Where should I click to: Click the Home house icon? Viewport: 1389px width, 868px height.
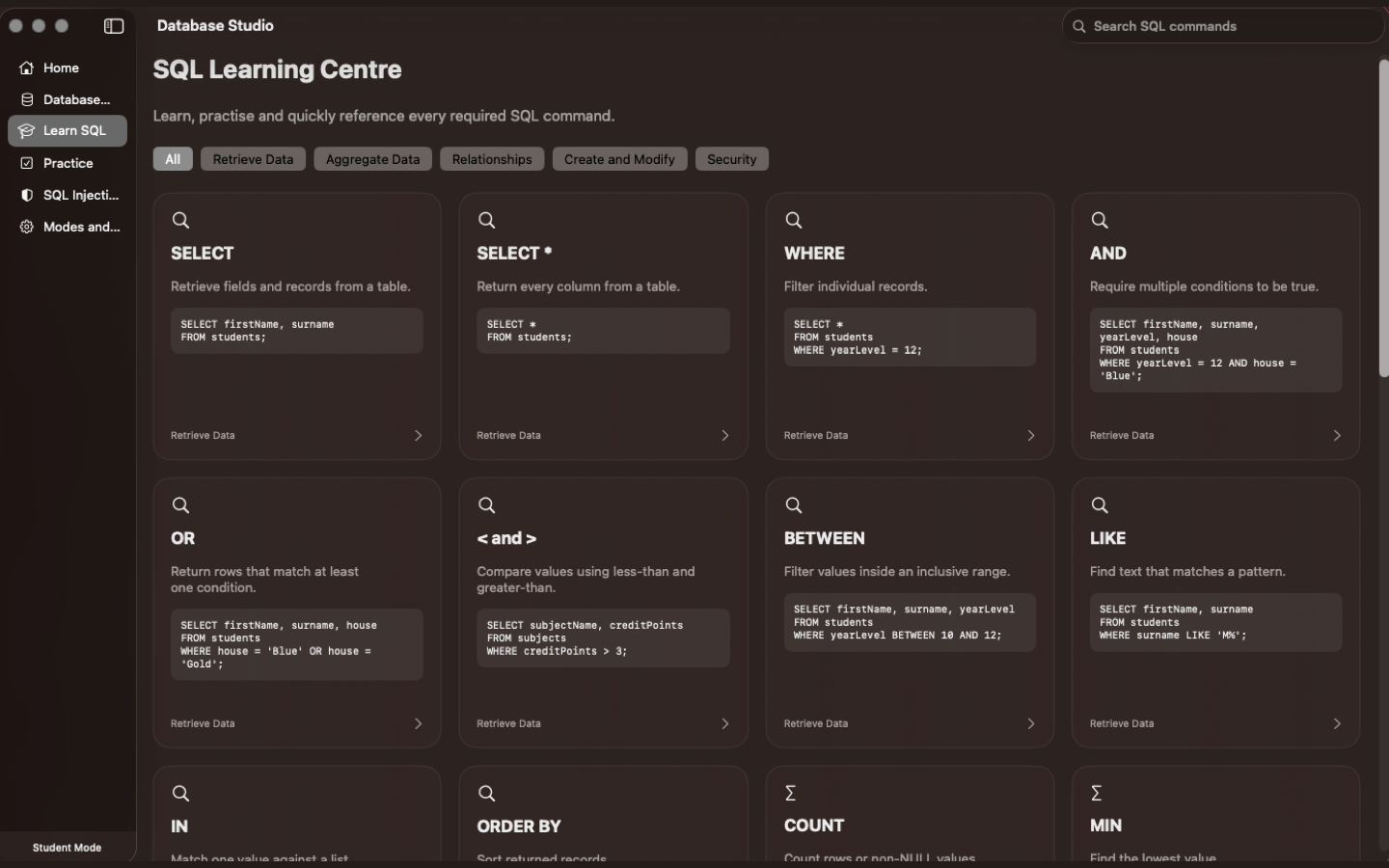[27, 68]
